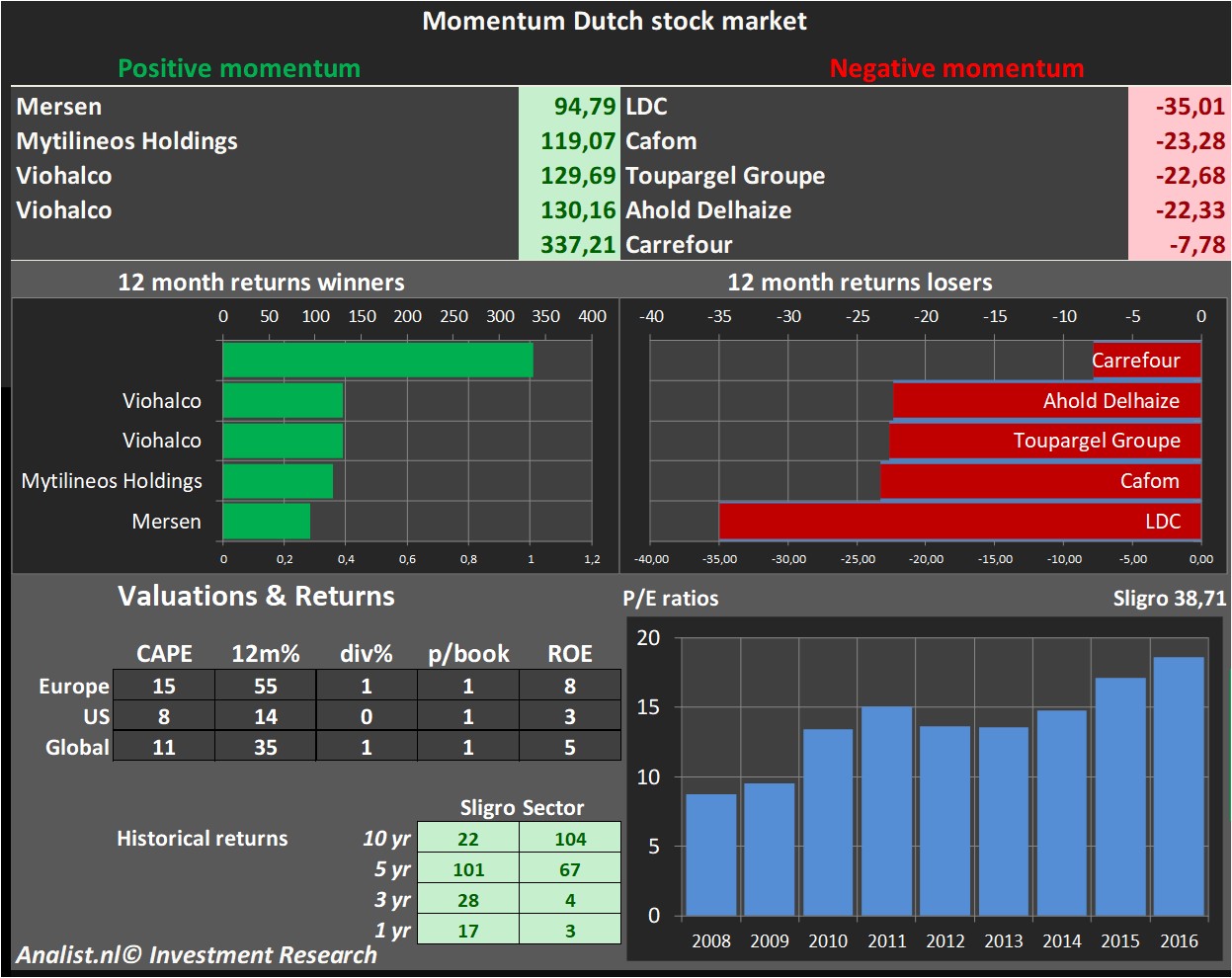Select the green value cell 337,21
The height and width of the screenshot is (978, 1232).
[569, 244]
